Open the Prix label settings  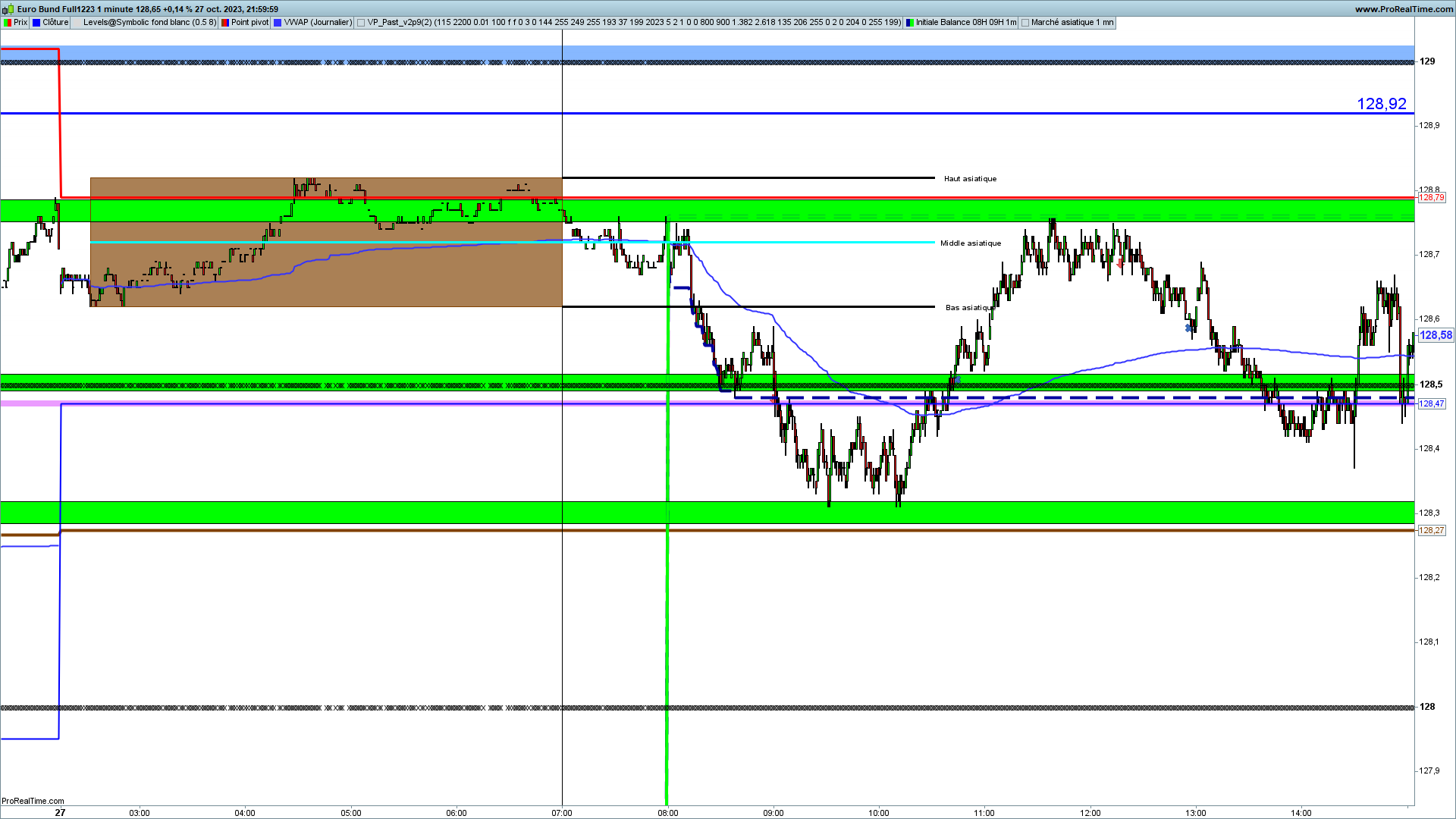pyautogui.click(x=20, y=23)
